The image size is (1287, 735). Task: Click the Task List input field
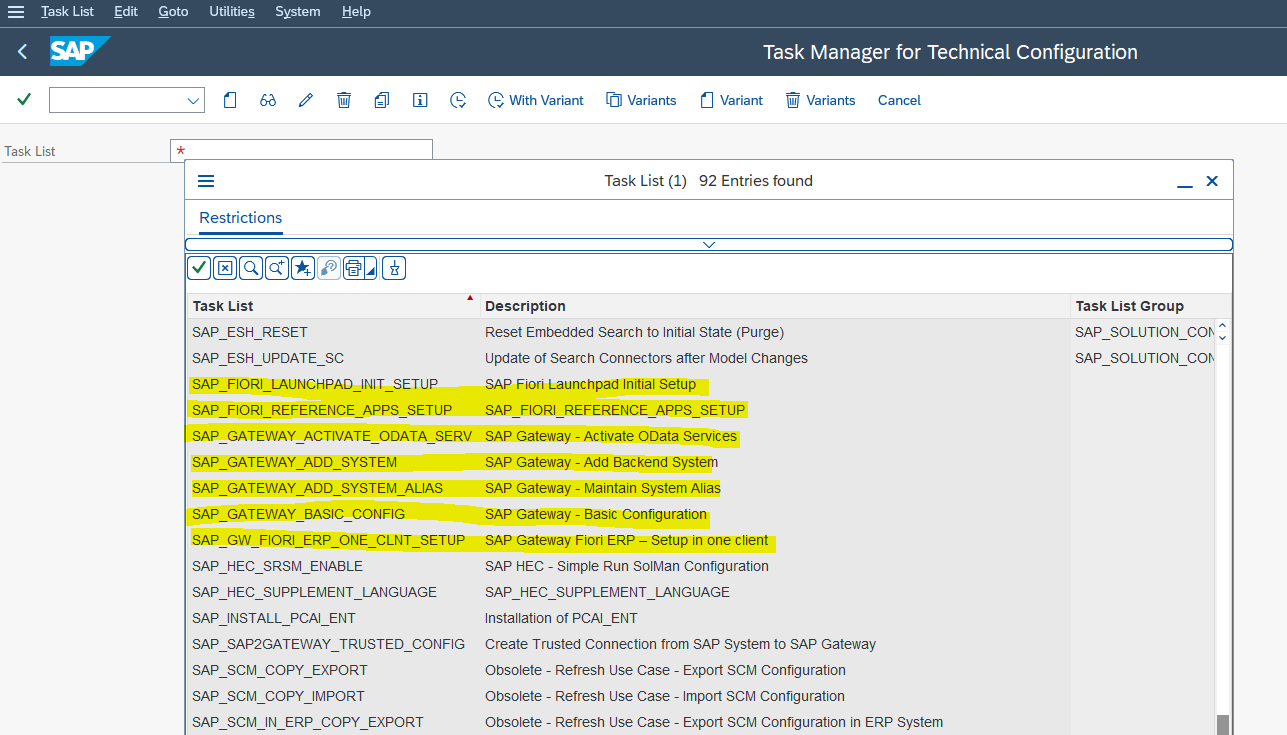coord(301,151)
